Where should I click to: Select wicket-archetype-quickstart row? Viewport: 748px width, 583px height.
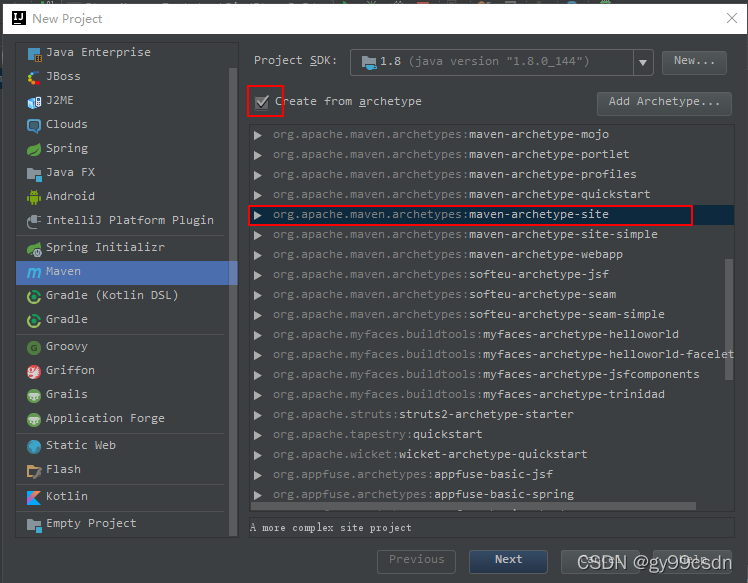click(x=491, y=455)
